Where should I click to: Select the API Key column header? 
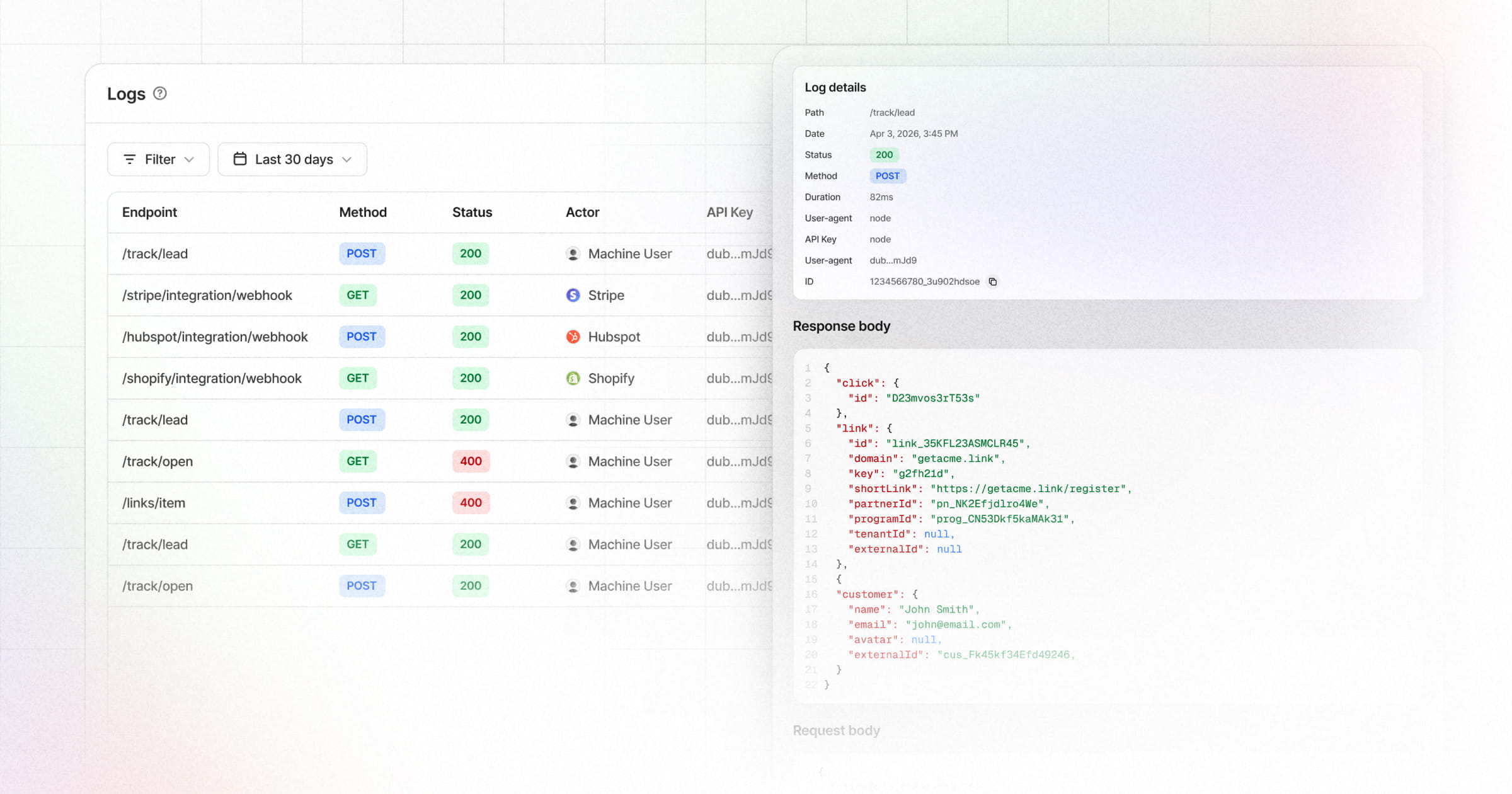tap(730, 212)
